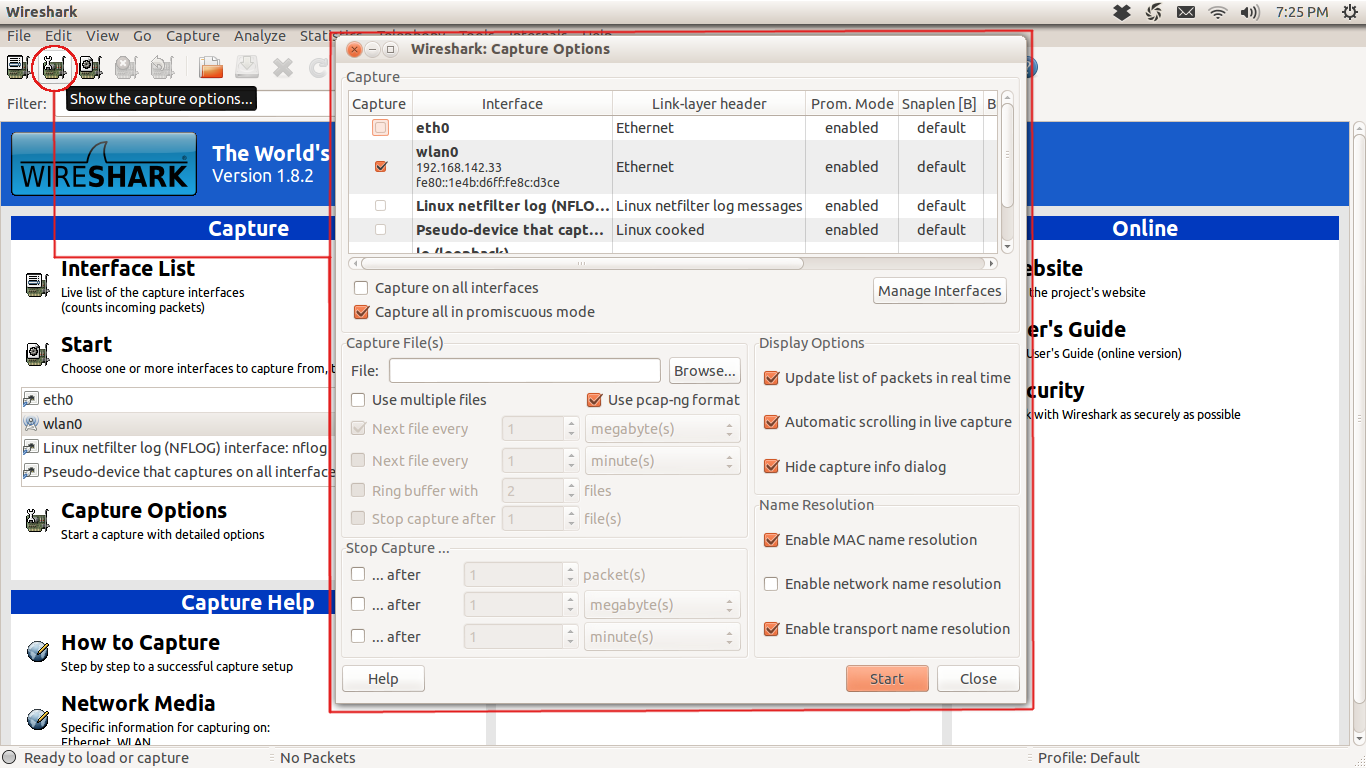Click the list capture interfaces toolbar icon
Image resolution: width=1366 pixels, height=768 pixels.
pyautogui.click(x=18, y=67)
